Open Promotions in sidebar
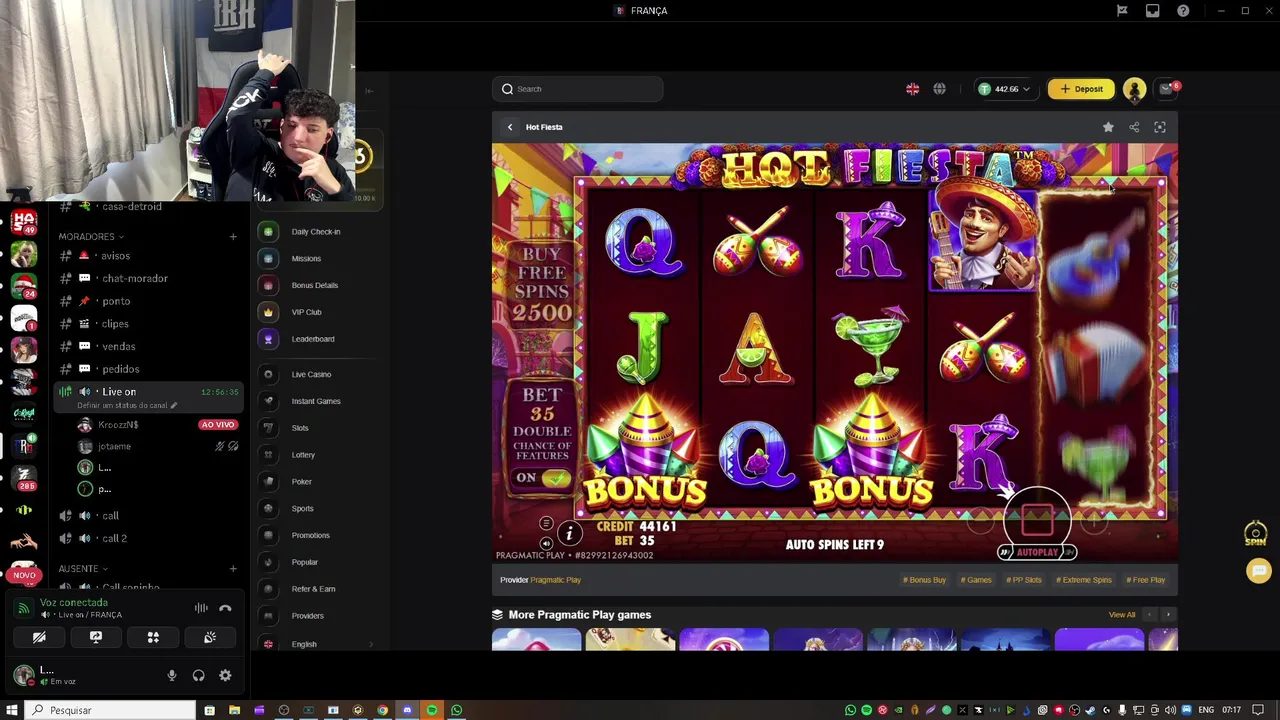The image size is (1280, 720). click(x=311, y=535)
